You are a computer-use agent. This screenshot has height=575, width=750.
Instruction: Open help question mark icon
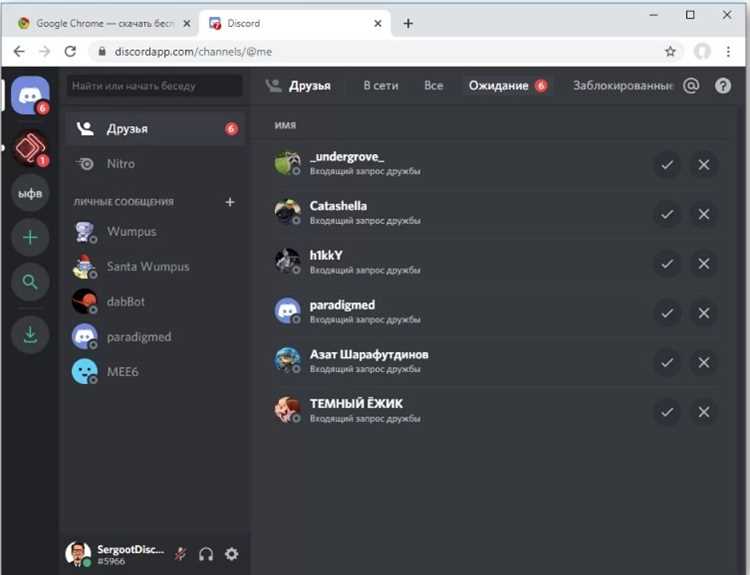coord(723,86)
